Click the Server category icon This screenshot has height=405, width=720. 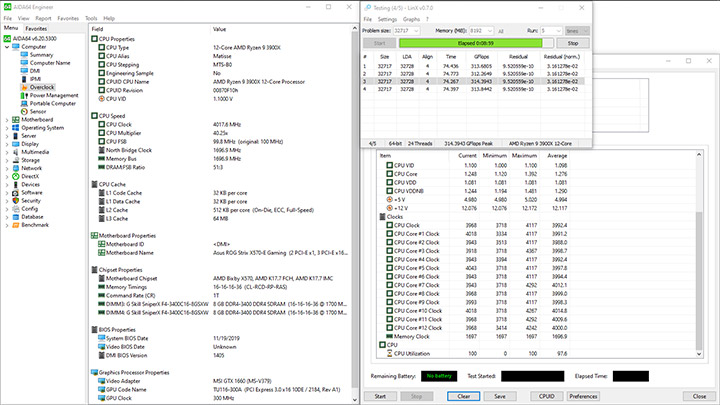(16, 136)
